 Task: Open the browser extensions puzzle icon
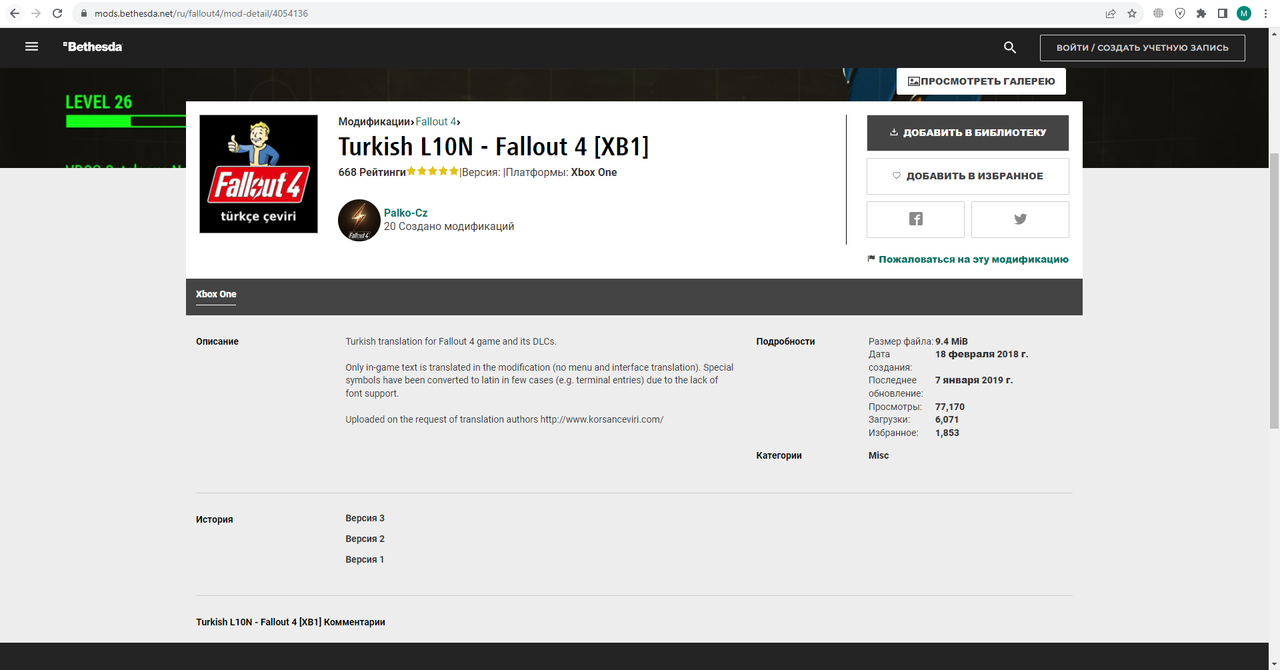pyautogui.click(x=1201, y=14)
